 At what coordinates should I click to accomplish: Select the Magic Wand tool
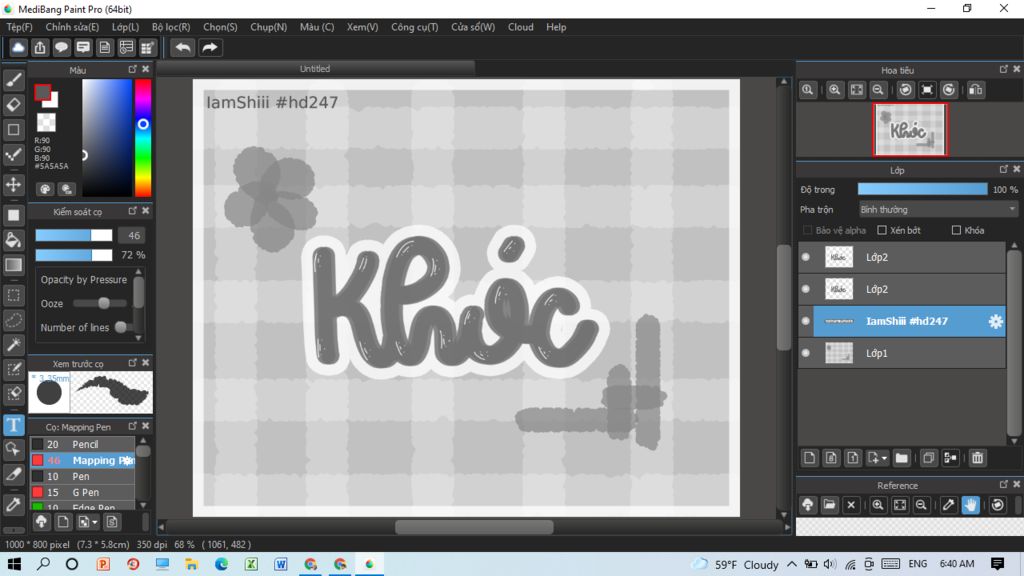tap(14, 345)
